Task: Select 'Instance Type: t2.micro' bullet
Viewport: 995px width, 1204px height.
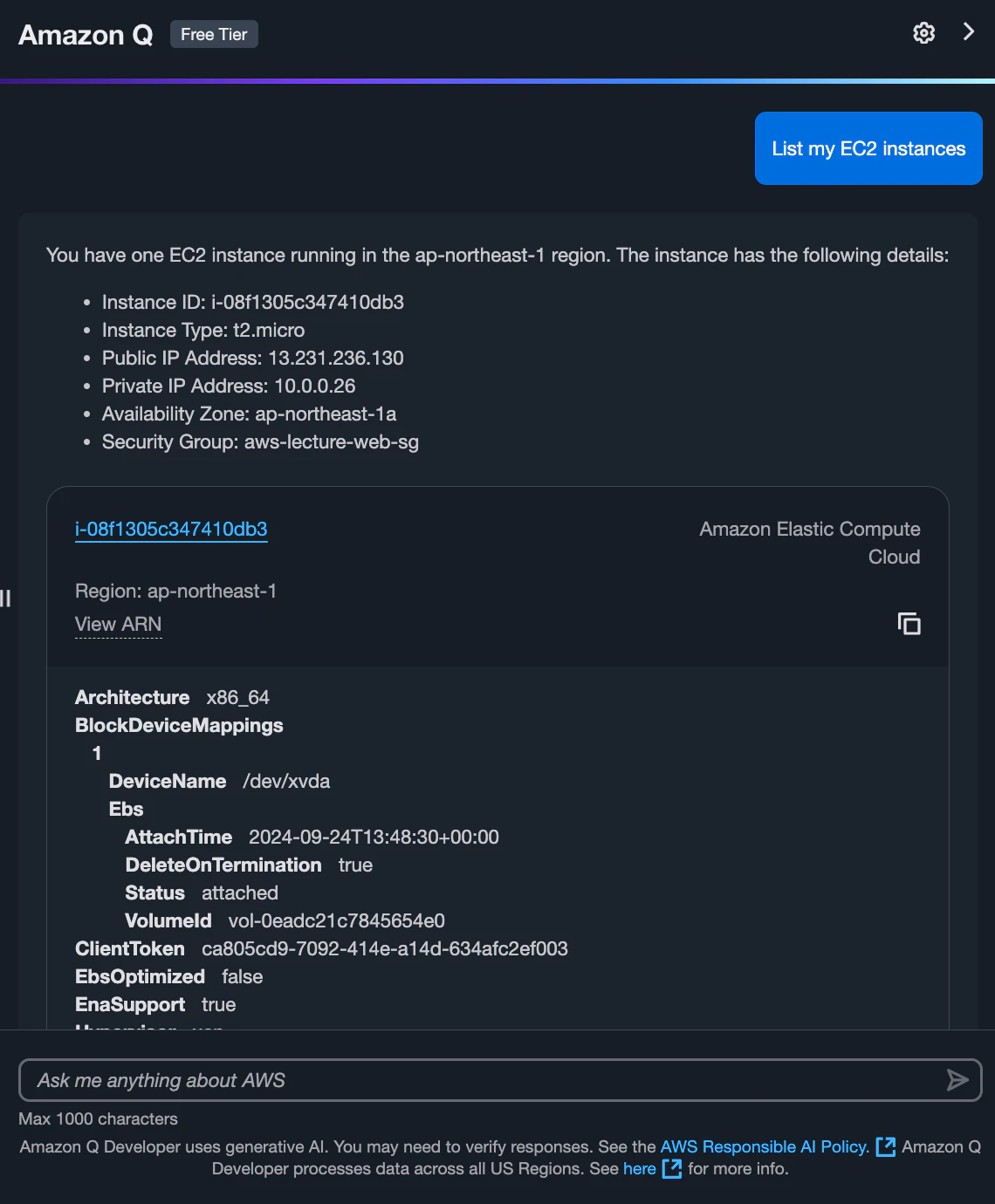Action: (203, 331)
